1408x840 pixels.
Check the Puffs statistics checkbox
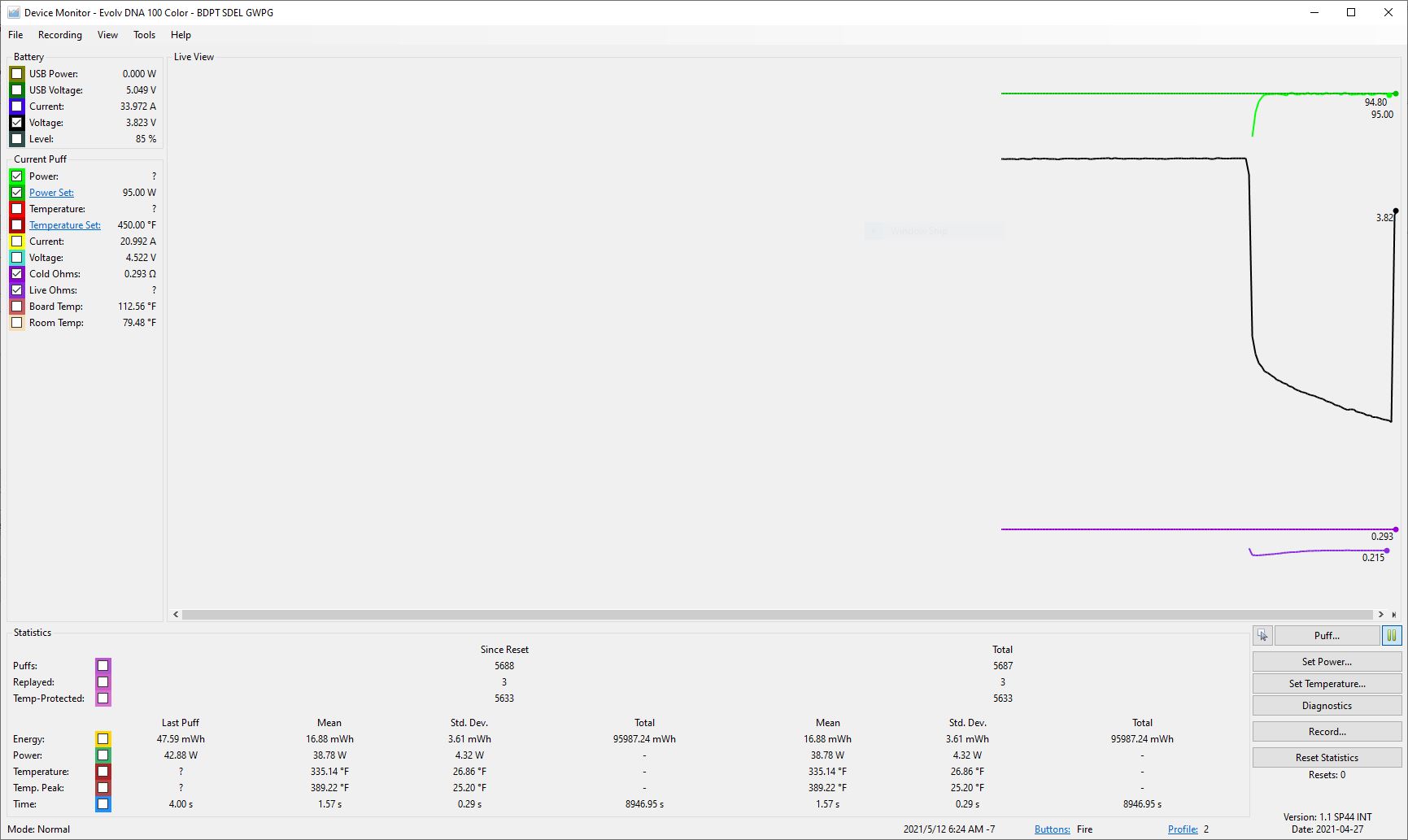coord(103,666)
